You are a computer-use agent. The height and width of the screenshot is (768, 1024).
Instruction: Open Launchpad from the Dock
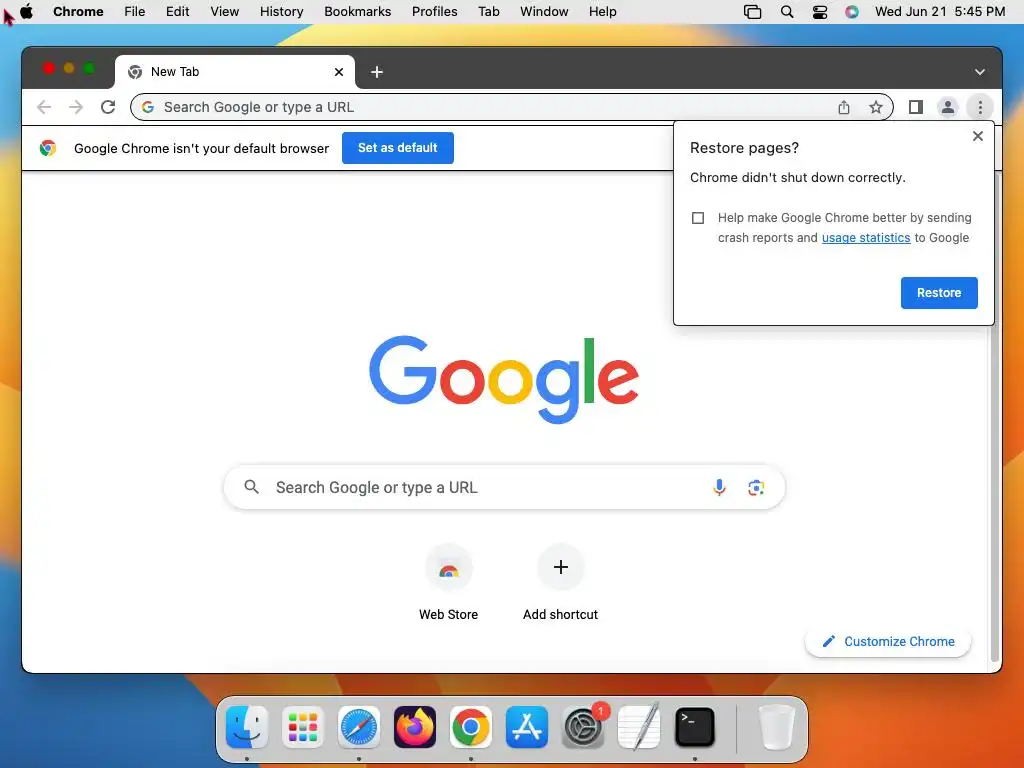[x=303, y=727]
